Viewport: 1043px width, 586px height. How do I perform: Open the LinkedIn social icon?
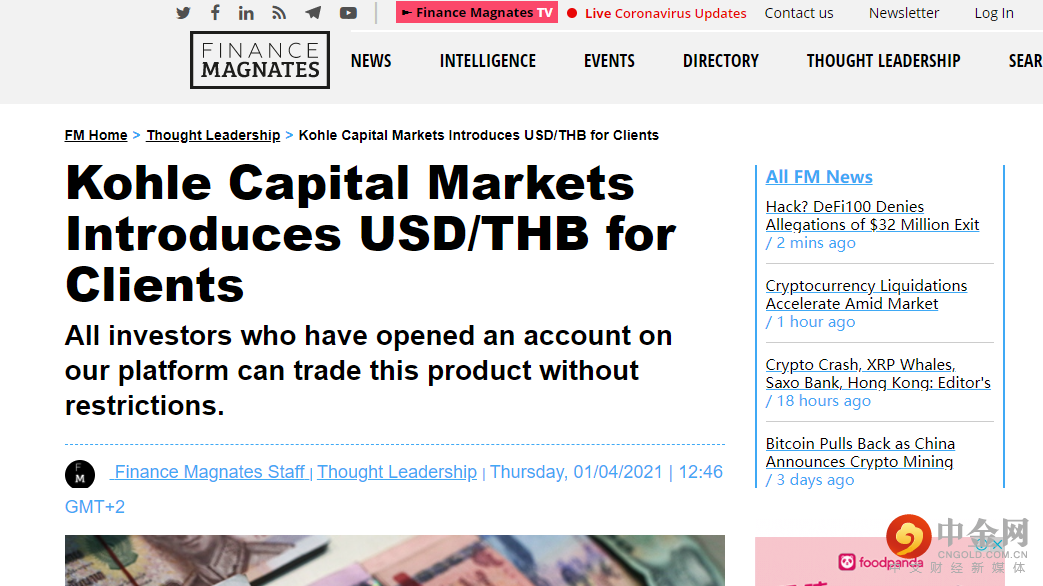tap(246, 13)
